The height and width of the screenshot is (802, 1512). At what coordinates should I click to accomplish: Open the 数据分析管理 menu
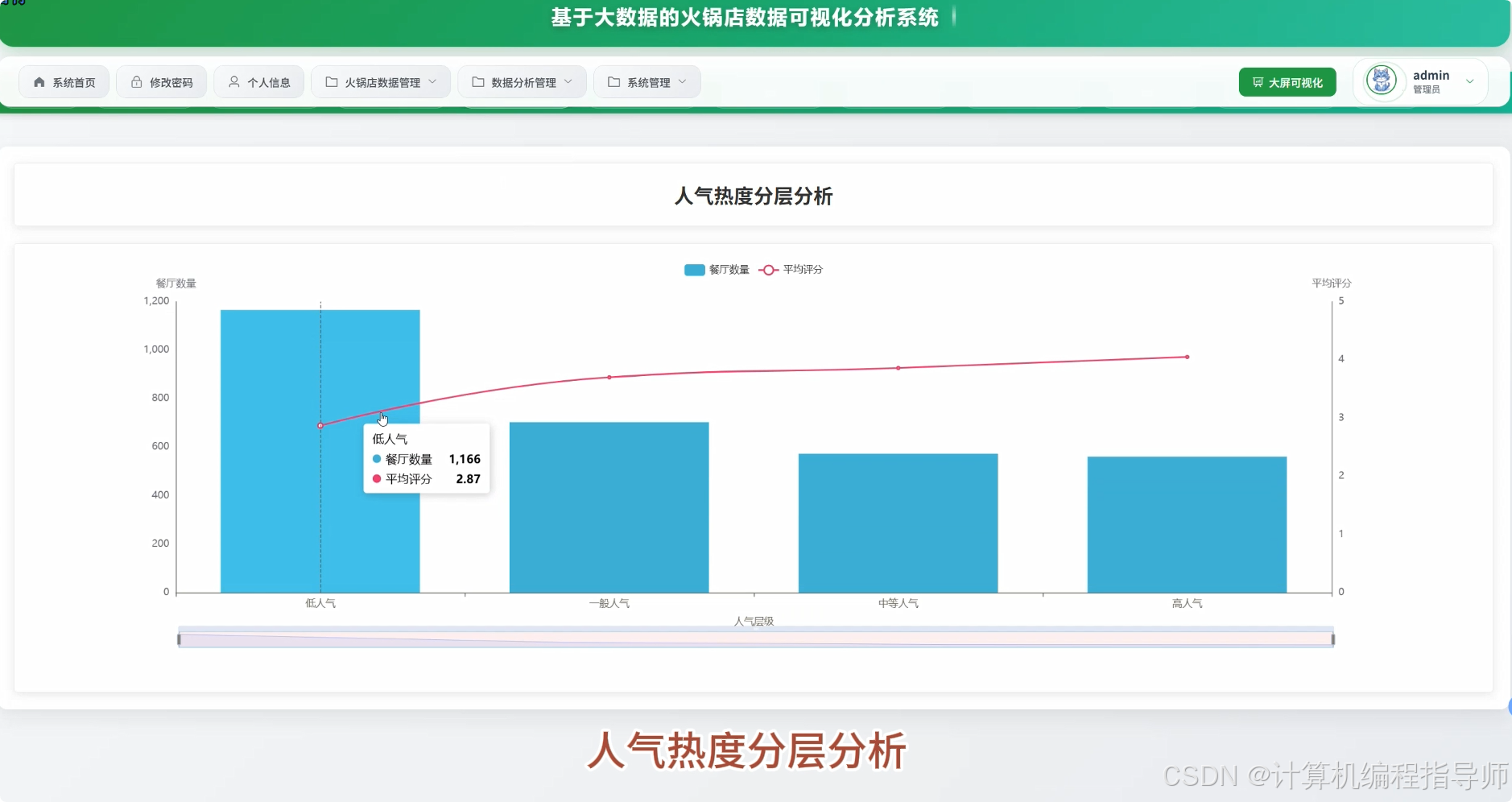pos(522,82)
